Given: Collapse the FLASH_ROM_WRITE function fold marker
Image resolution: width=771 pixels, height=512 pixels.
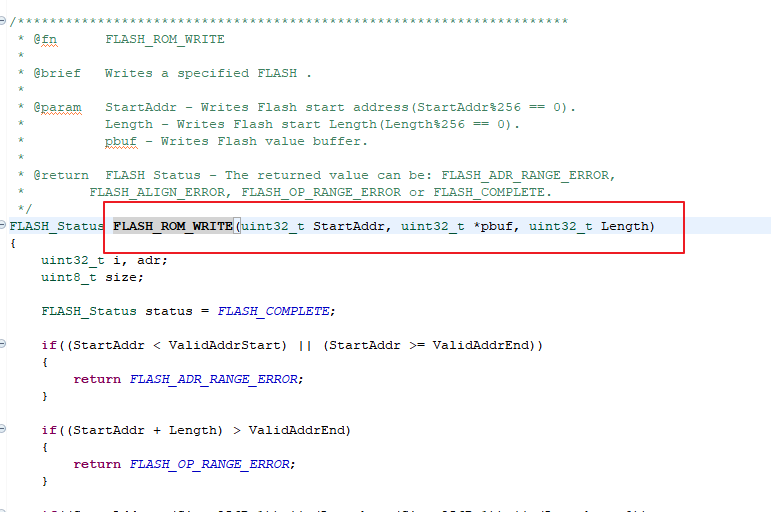Looking at the screenshot, I should [x=2, y=225].
